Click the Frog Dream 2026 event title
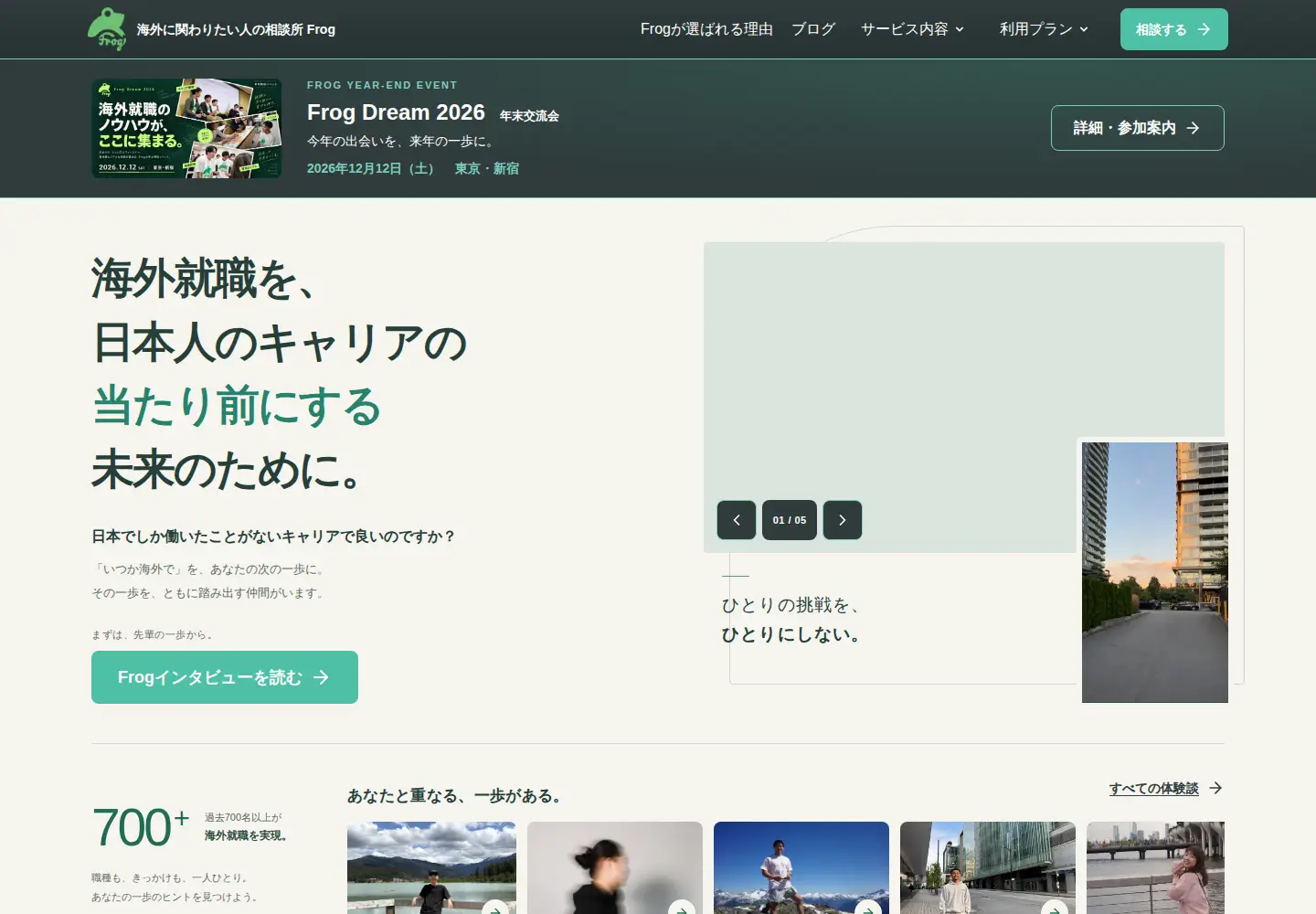Screen dimensions: 1316x914 click(396, 112)
